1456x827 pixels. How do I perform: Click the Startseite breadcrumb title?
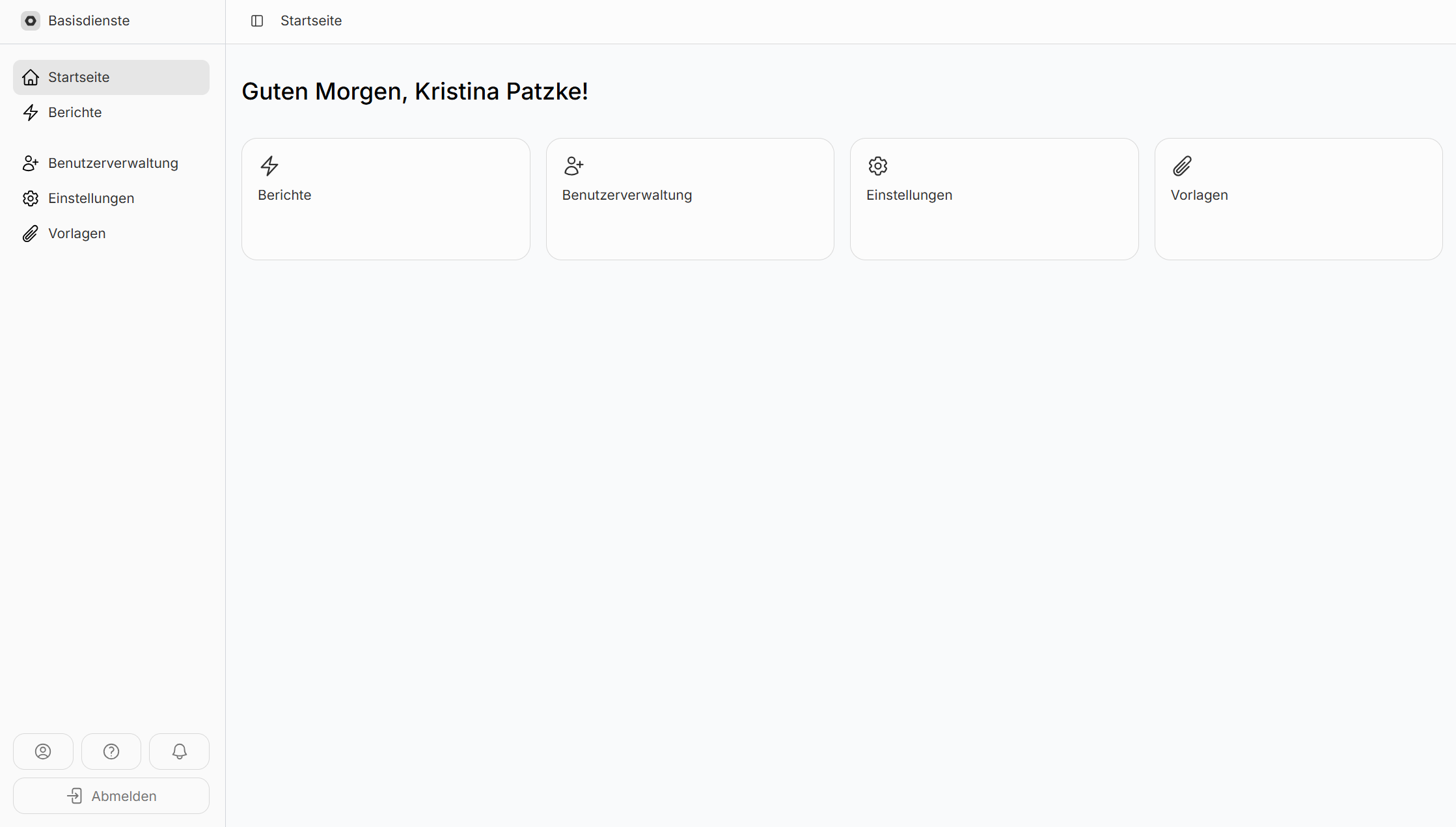(311, 21)
